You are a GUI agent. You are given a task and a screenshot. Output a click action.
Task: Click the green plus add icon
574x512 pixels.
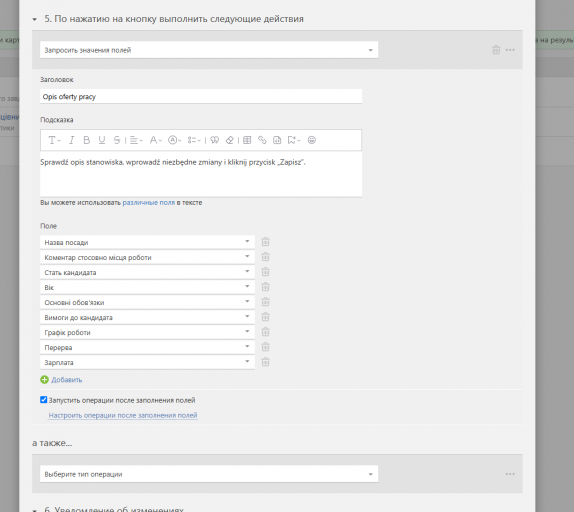(44, 380)
